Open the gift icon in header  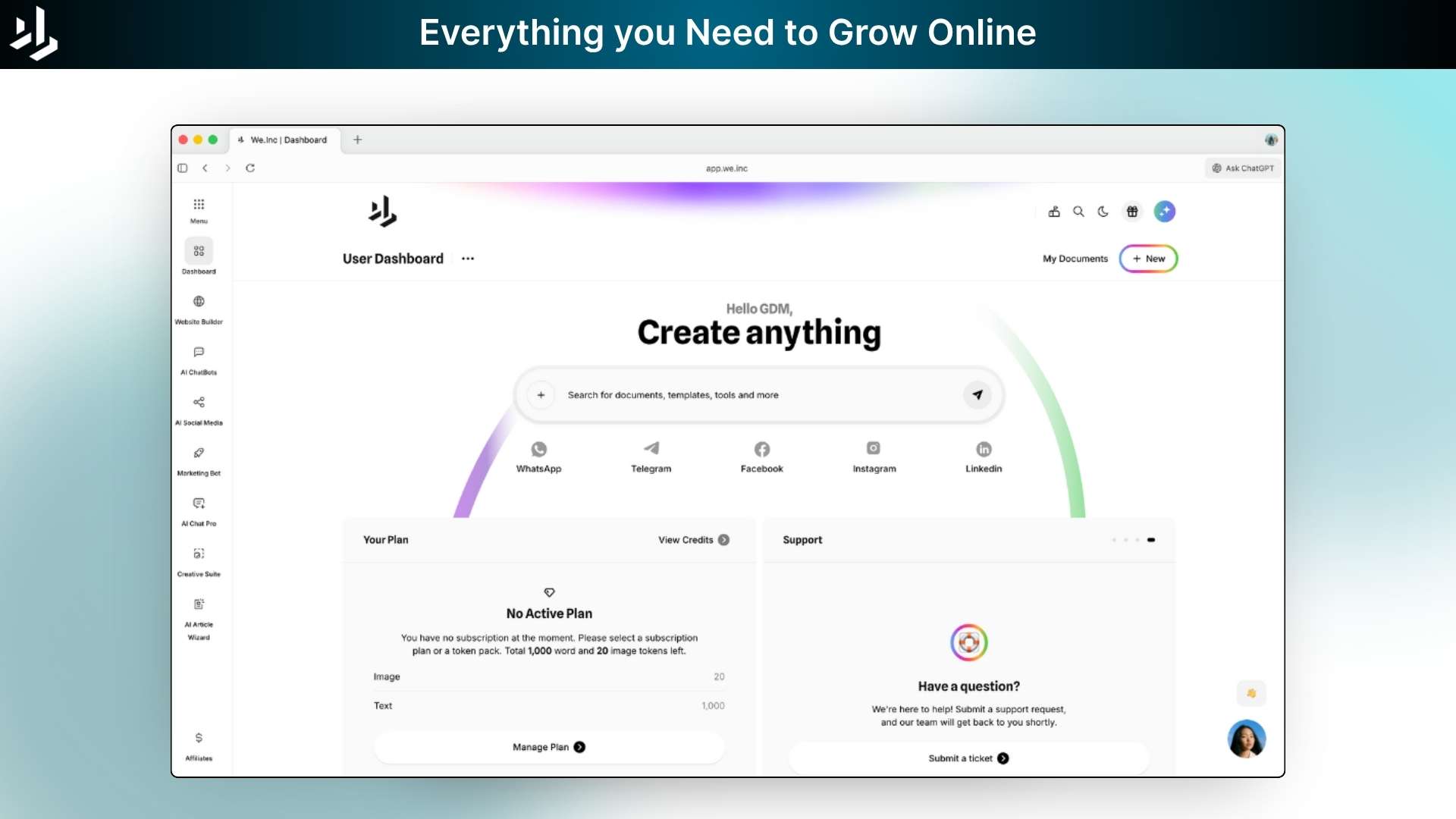1132,212
